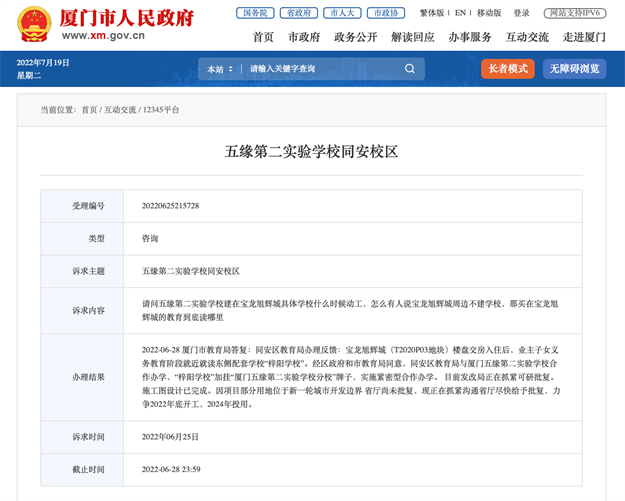This screenshot has height=501, width=625.
Task: Open 市政府 navigation menu
Action: click(304, 37)
